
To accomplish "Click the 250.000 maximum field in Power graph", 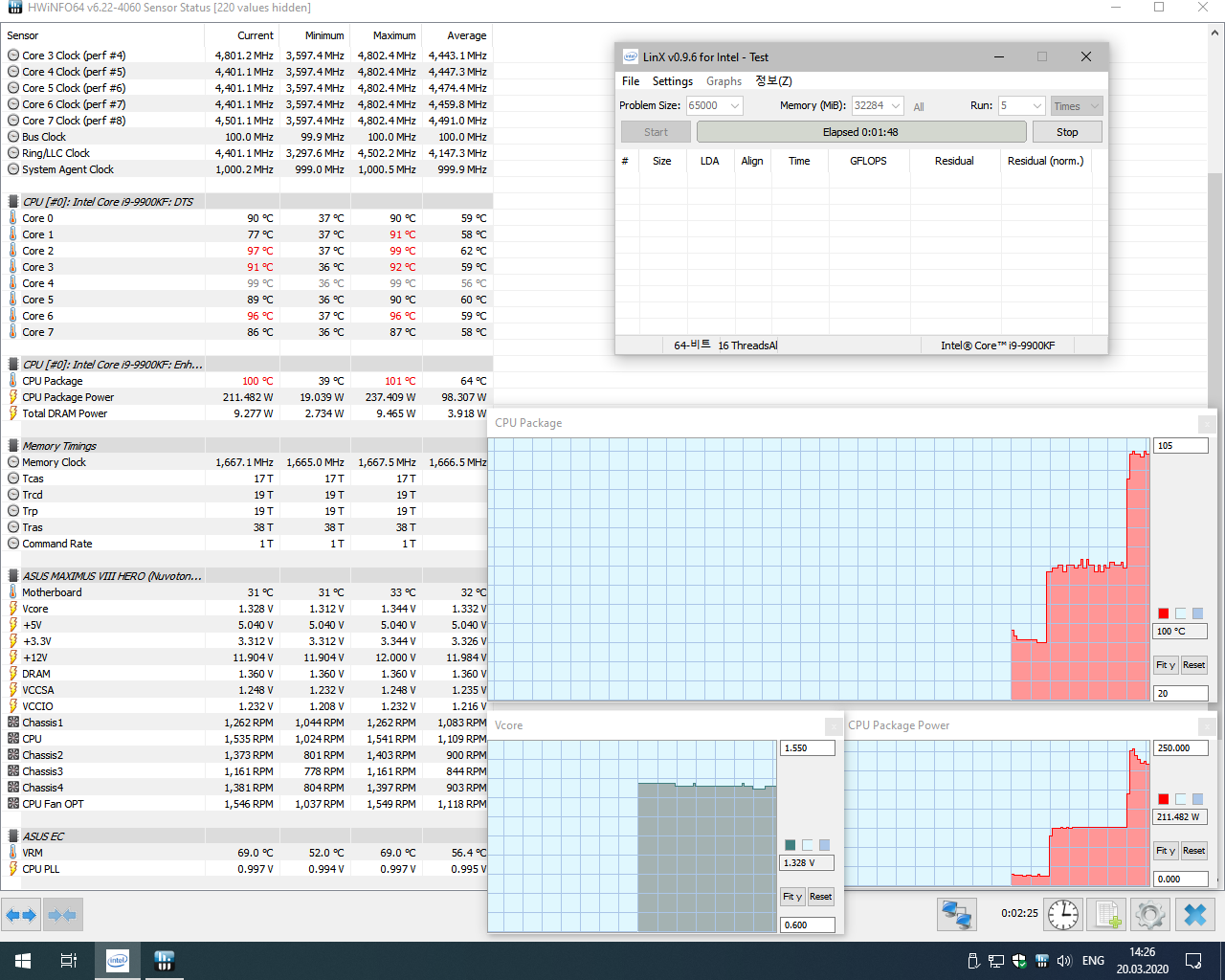I will (1181, 748).
